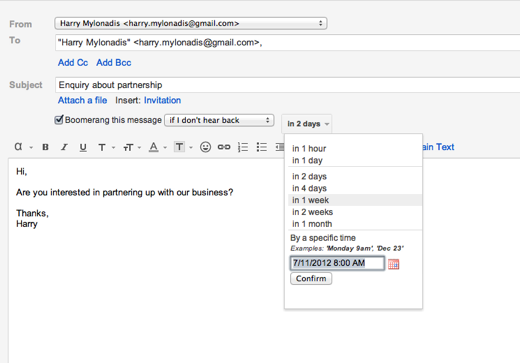Select 'in 4 days' option
Screen dimensions: 520x363
(355, 188)
